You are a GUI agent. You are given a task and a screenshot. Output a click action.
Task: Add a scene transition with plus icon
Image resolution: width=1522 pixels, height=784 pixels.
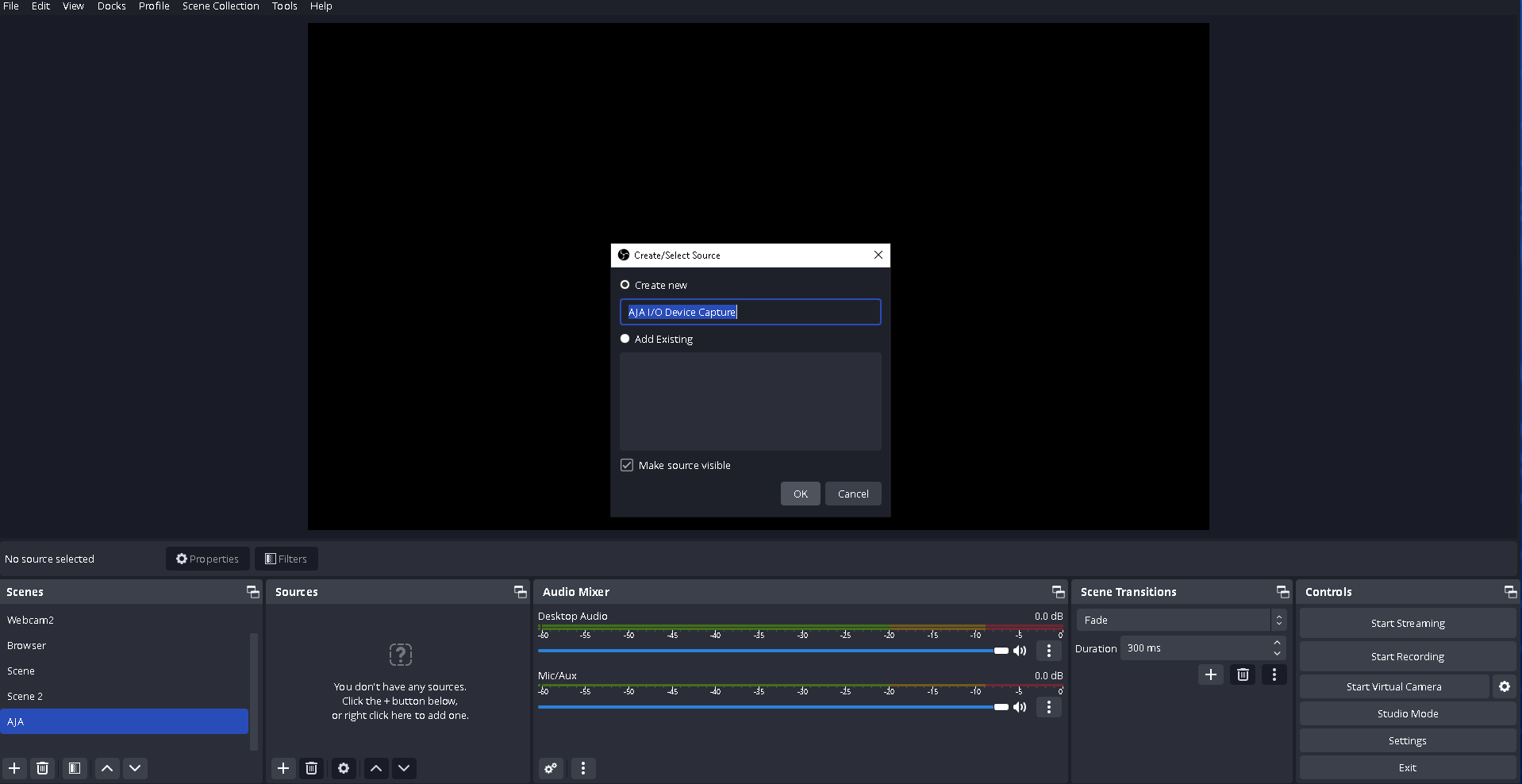[x=1211, y=674]
